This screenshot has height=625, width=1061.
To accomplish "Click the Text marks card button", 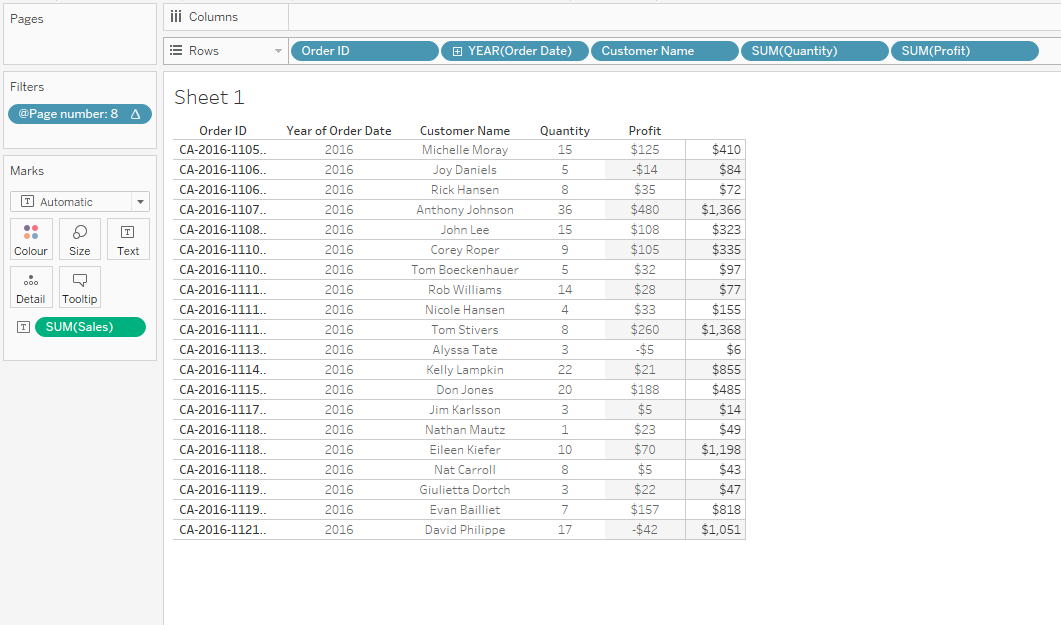I will click(128, 239).
